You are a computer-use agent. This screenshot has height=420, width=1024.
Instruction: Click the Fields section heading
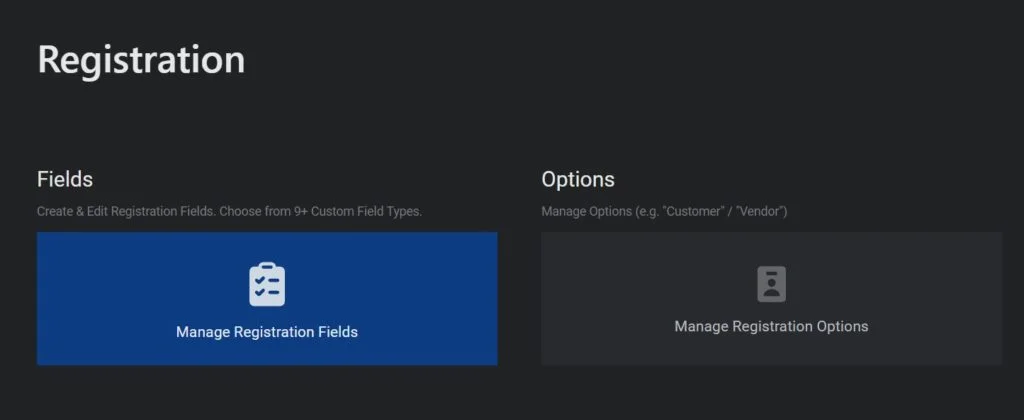tap(65, 179)
